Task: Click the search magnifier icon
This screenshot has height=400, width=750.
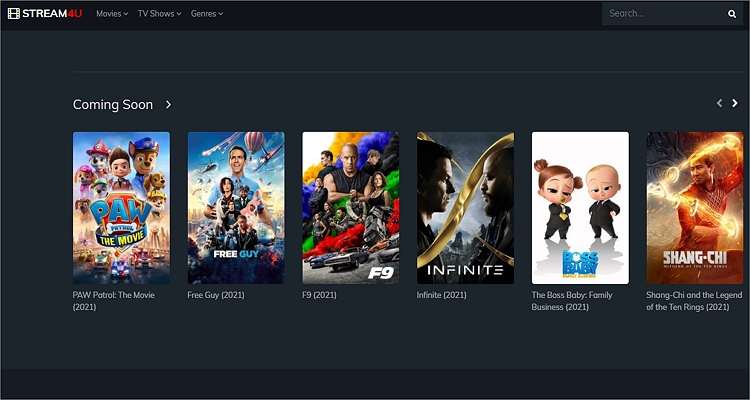Action: point(732,14)
